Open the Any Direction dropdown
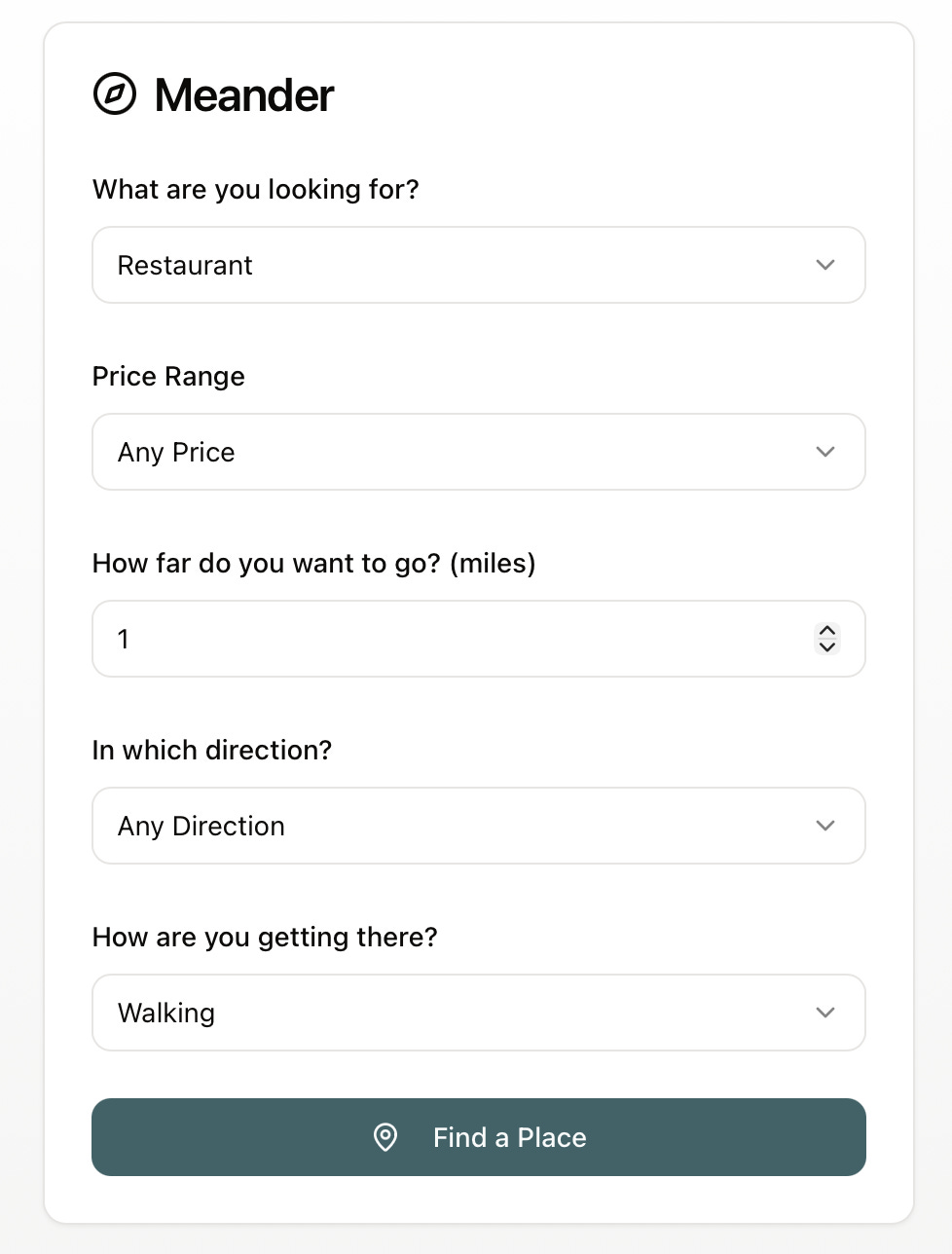This screenshot has height=1254, width=952. [477, 826]
